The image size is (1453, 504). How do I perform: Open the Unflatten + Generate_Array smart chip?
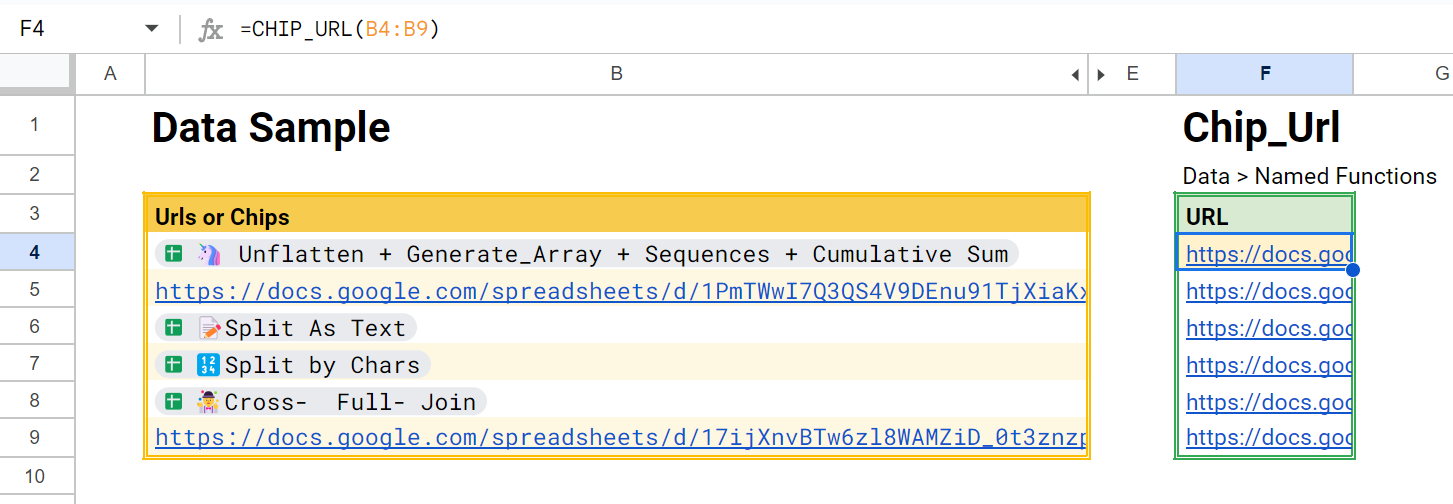coord(586,254)
